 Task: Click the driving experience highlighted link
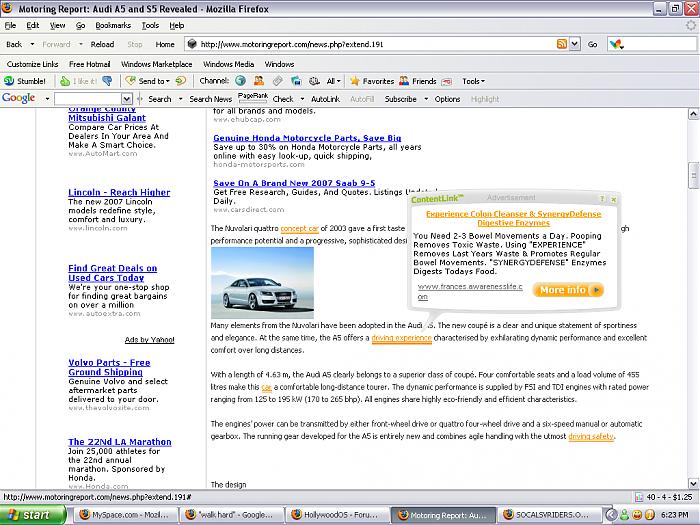pos(401,338)
